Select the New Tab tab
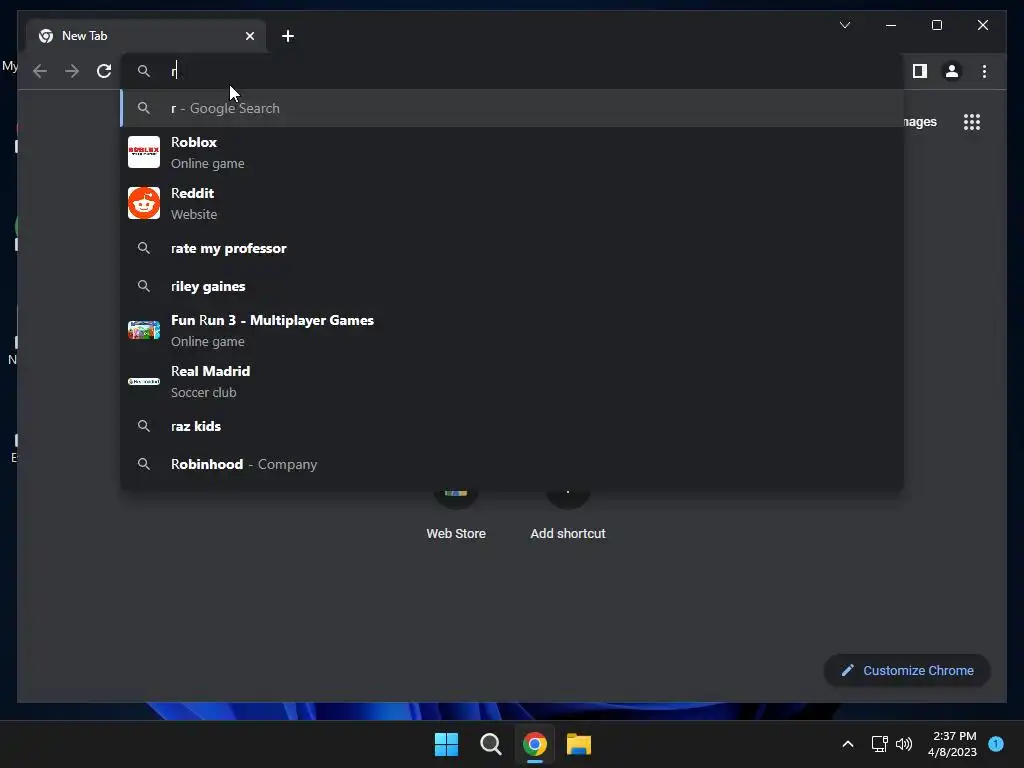The width and height of the screenshot is (1024, 768). [146, 36]
